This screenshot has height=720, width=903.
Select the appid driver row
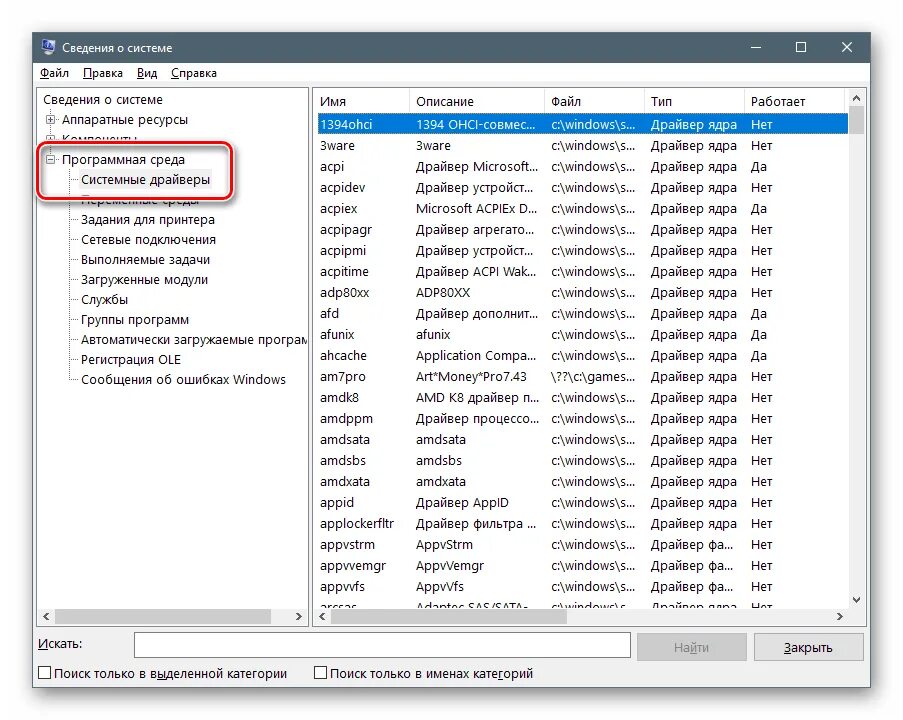[582, 503]
